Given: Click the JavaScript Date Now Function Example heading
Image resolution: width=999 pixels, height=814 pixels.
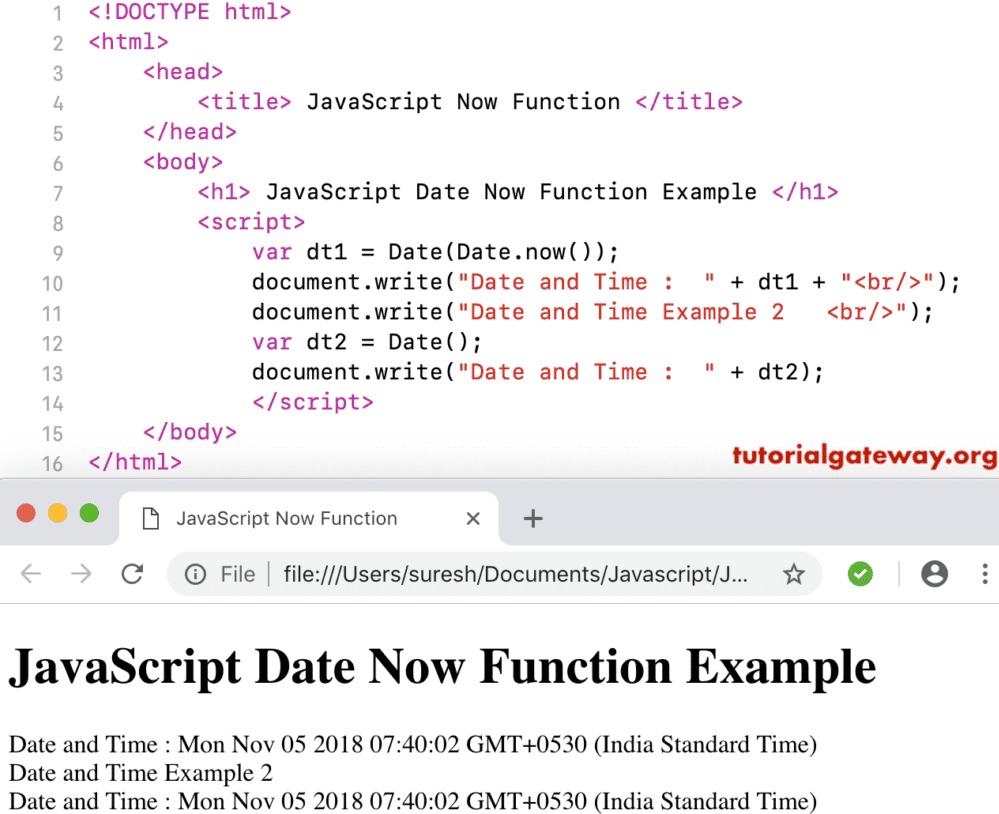Looking at the screenshot, I should click(x=440, y=666).
